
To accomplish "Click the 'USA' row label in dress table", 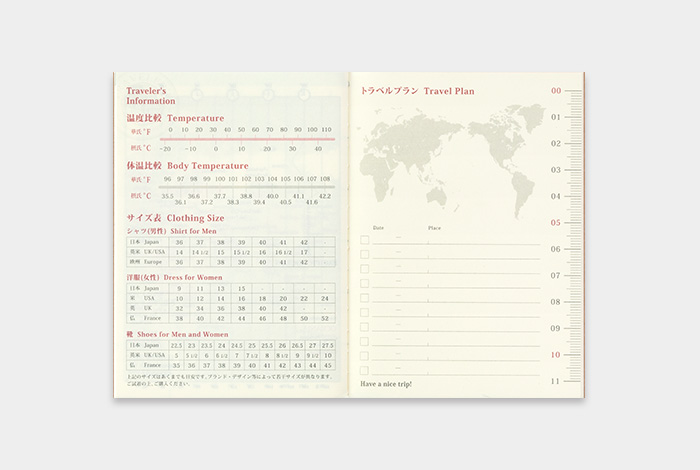I will (149, 298).
